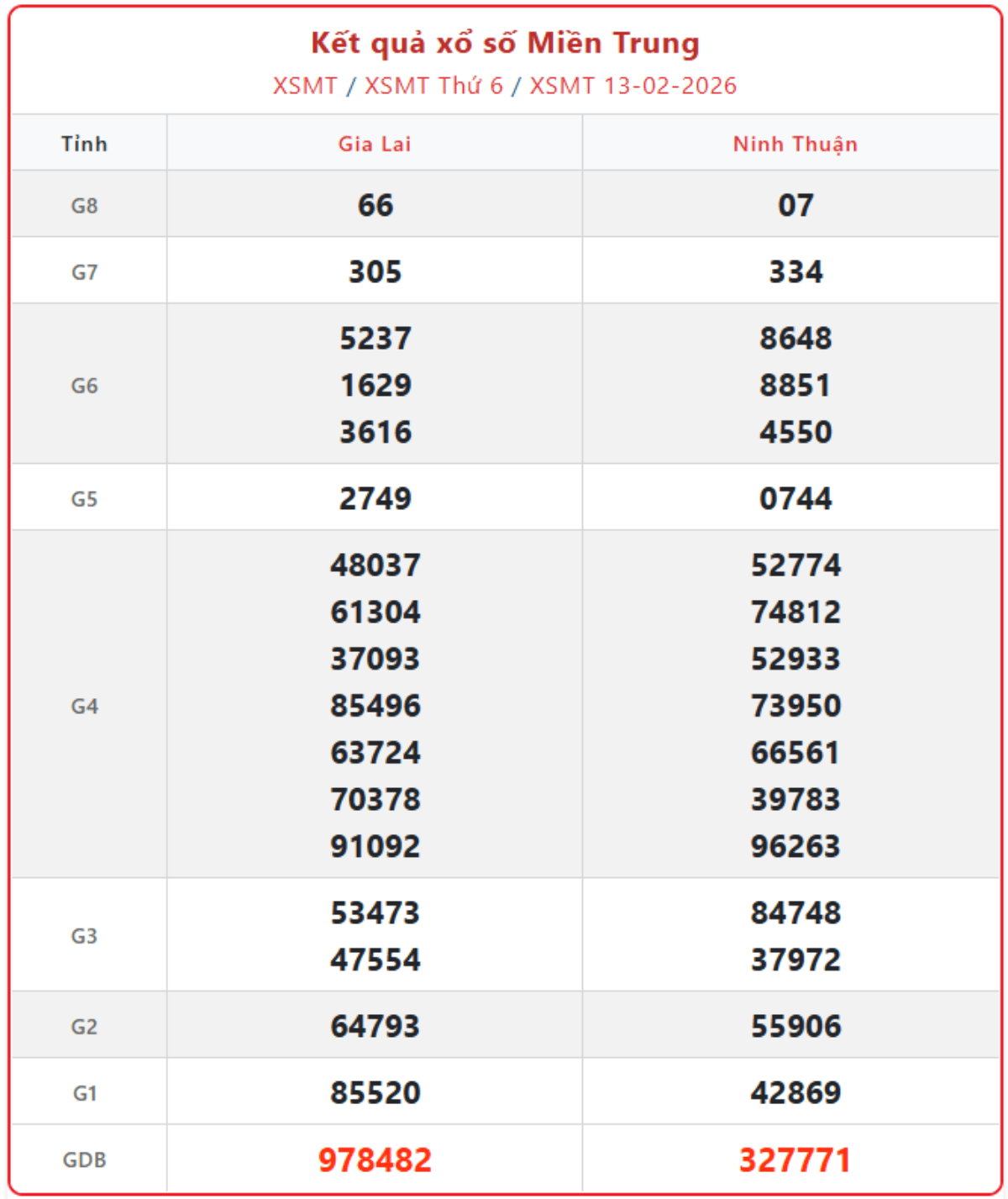The width and height of the screenshot is (1008, 1199).
Task: Click Gia Lai G8 number 66
Action: pos(375,206)
